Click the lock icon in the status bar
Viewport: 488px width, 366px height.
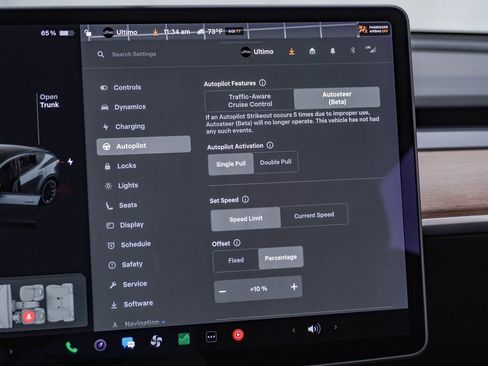pos(88,33)
